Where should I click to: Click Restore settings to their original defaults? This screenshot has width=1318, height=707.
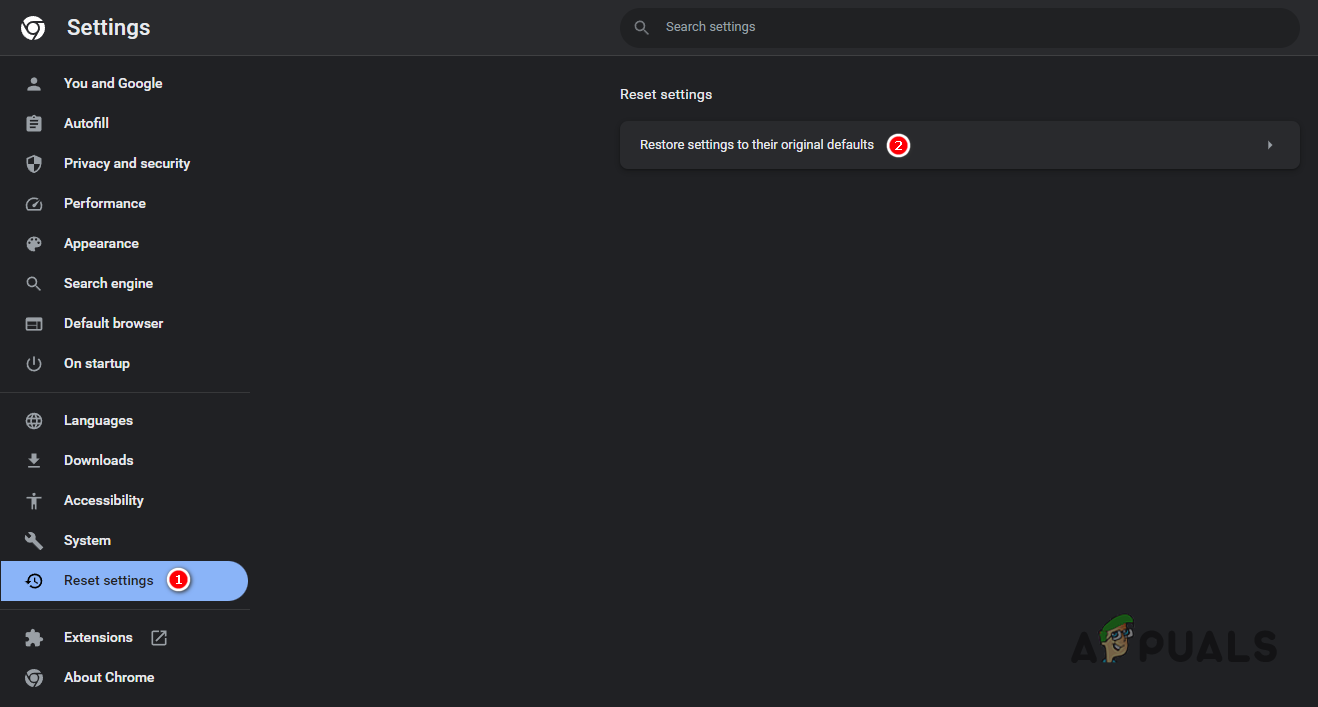click(756, 144)
